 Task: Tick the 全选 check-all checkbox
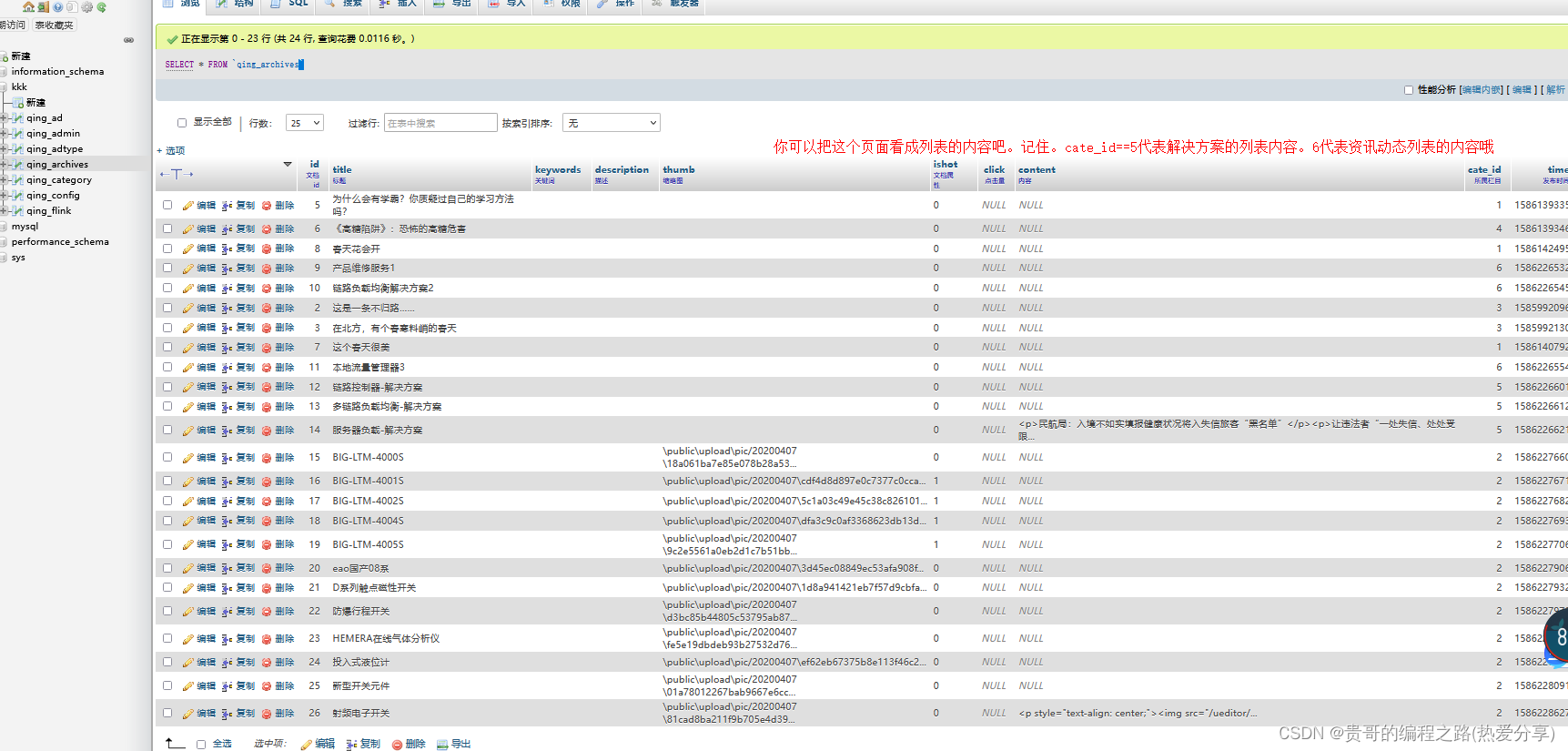click(x=201, y=745)
